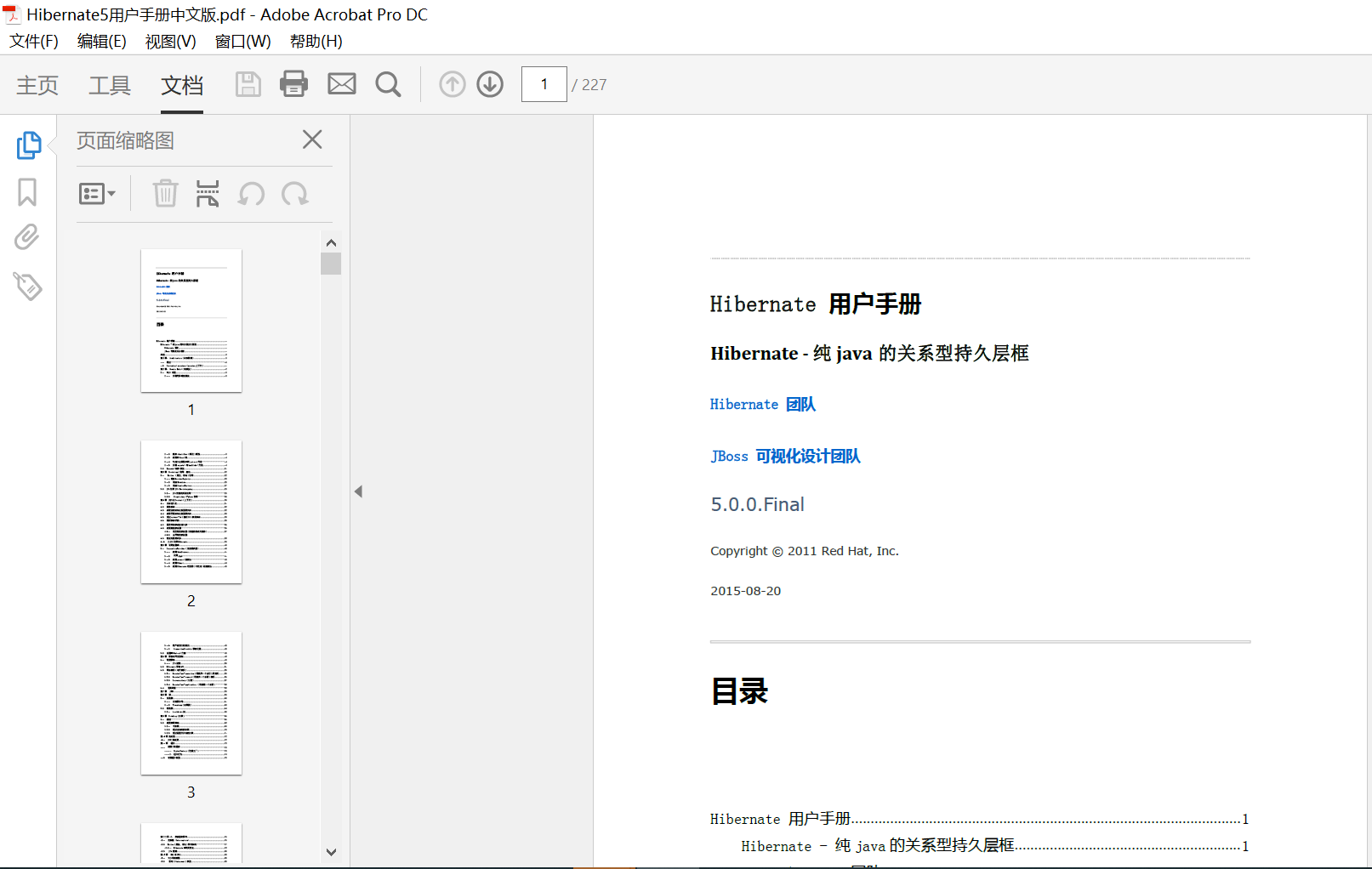Open the Tags panel icon
The height and width of the screenshot is (869, 1372).
27,287
